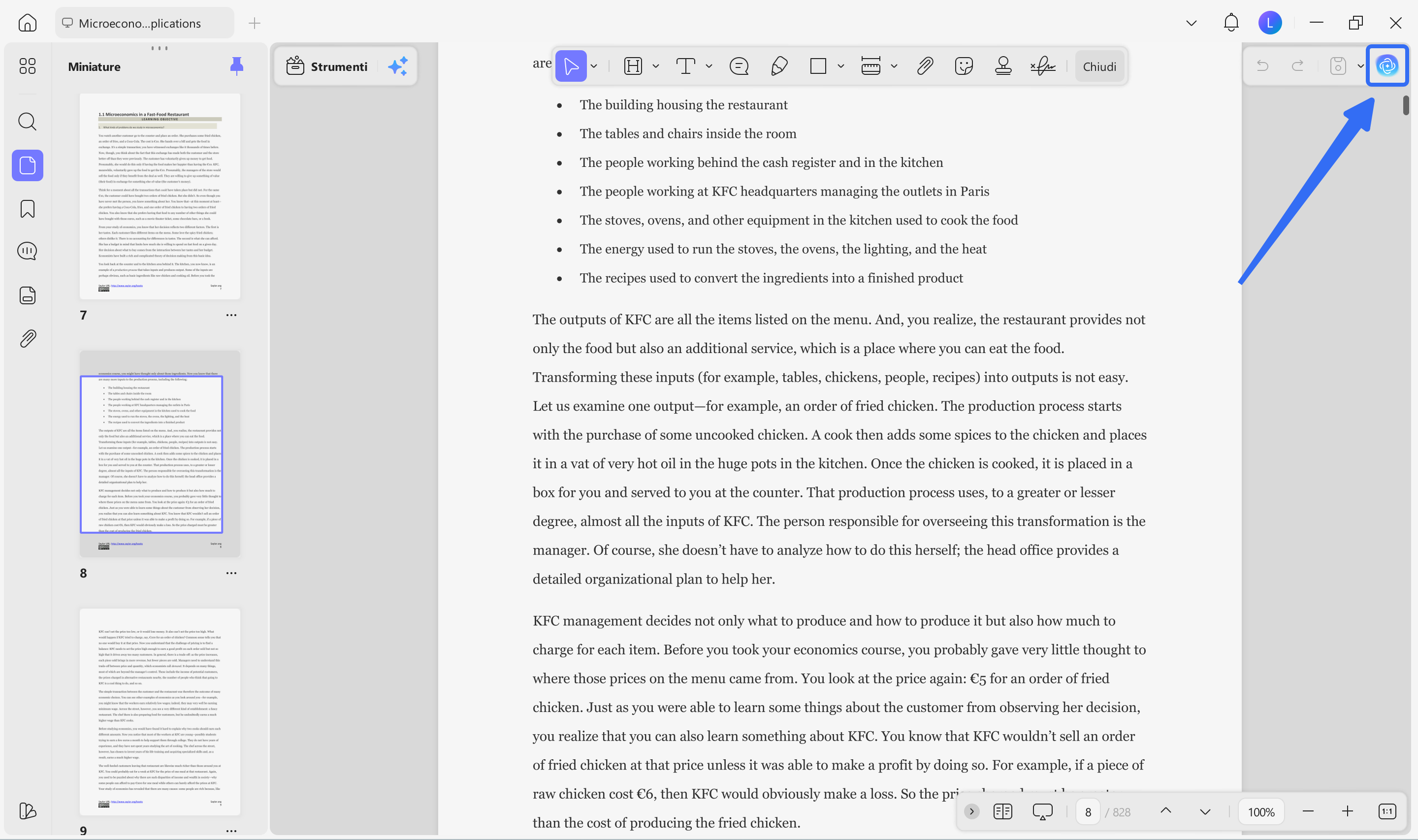Image resolution: width=1418 pixels, height=840 pixels.
Task: Click the vertical document scrollbar handle
Action: pyautogui.click(x=1406, y=105)
